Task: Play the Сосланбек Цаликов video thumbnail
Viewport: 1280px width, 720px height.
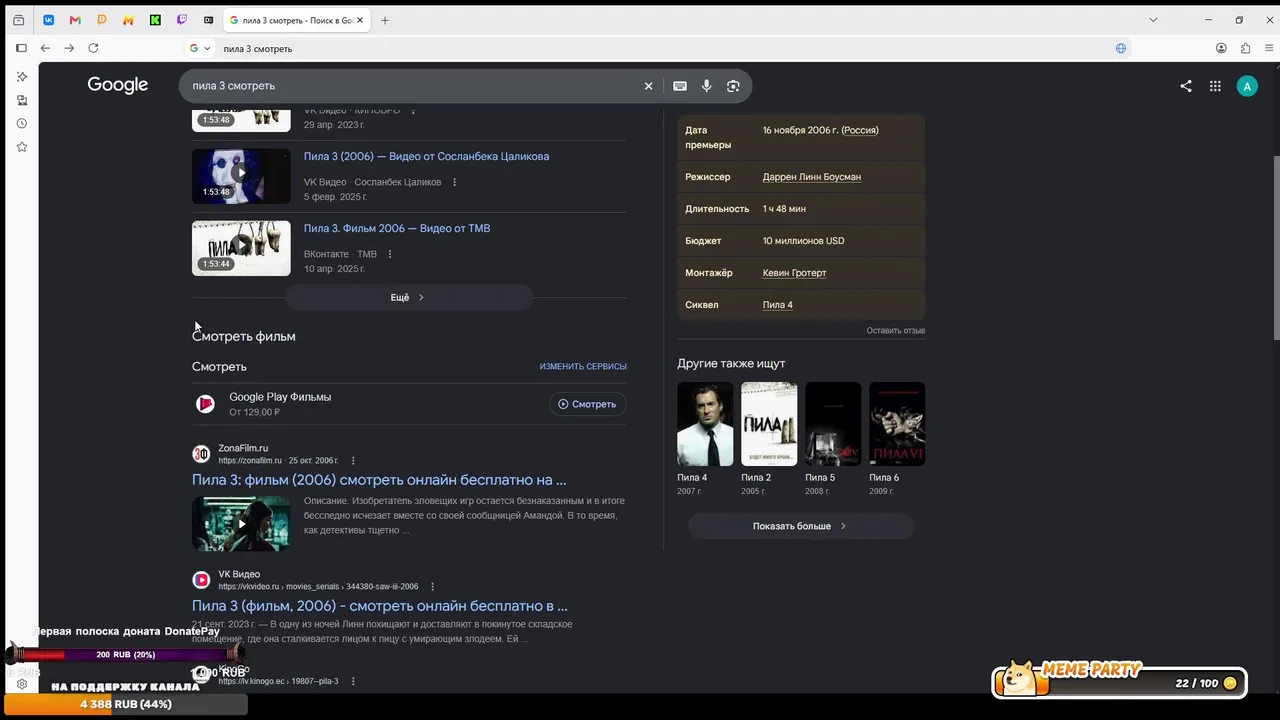Action: click(241, 176)
